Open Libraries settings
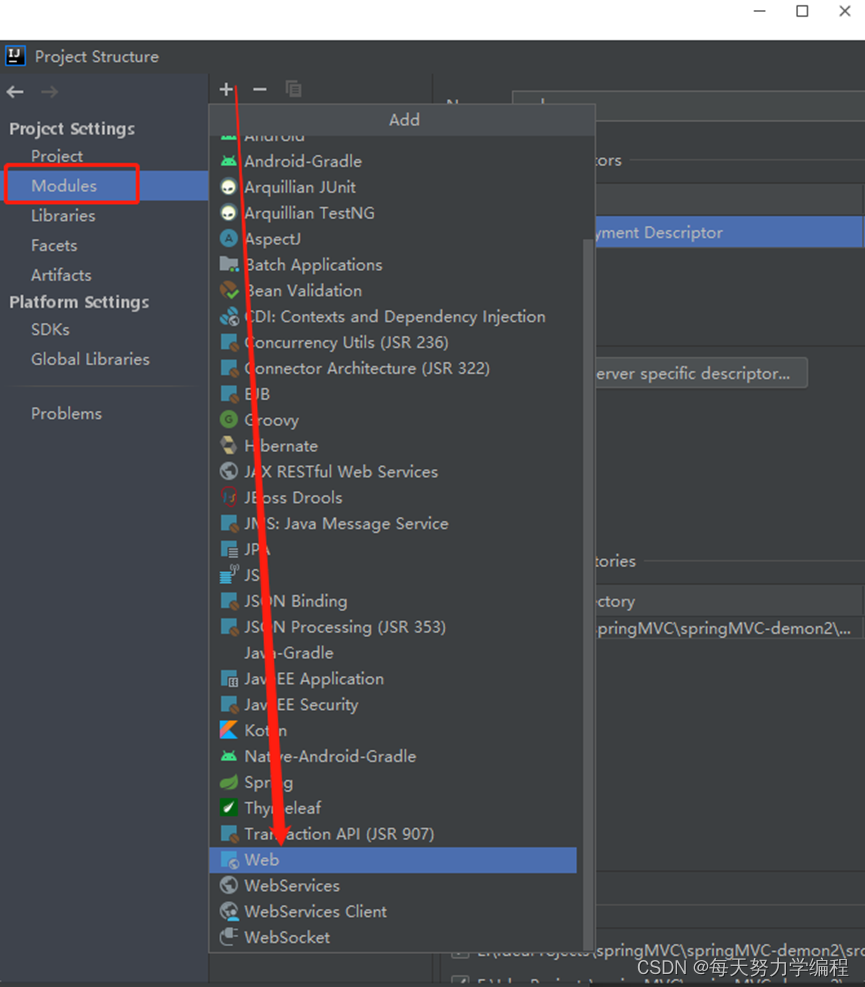Image resolution: width=865 pixels, height=987 pixels. pos(63,215)
